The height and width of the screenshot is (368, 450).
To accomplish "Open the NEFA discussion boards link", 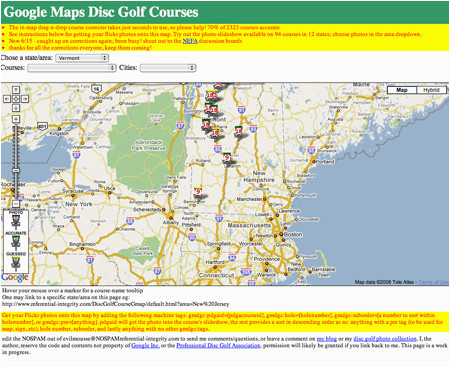I will (x=190, y=41).
